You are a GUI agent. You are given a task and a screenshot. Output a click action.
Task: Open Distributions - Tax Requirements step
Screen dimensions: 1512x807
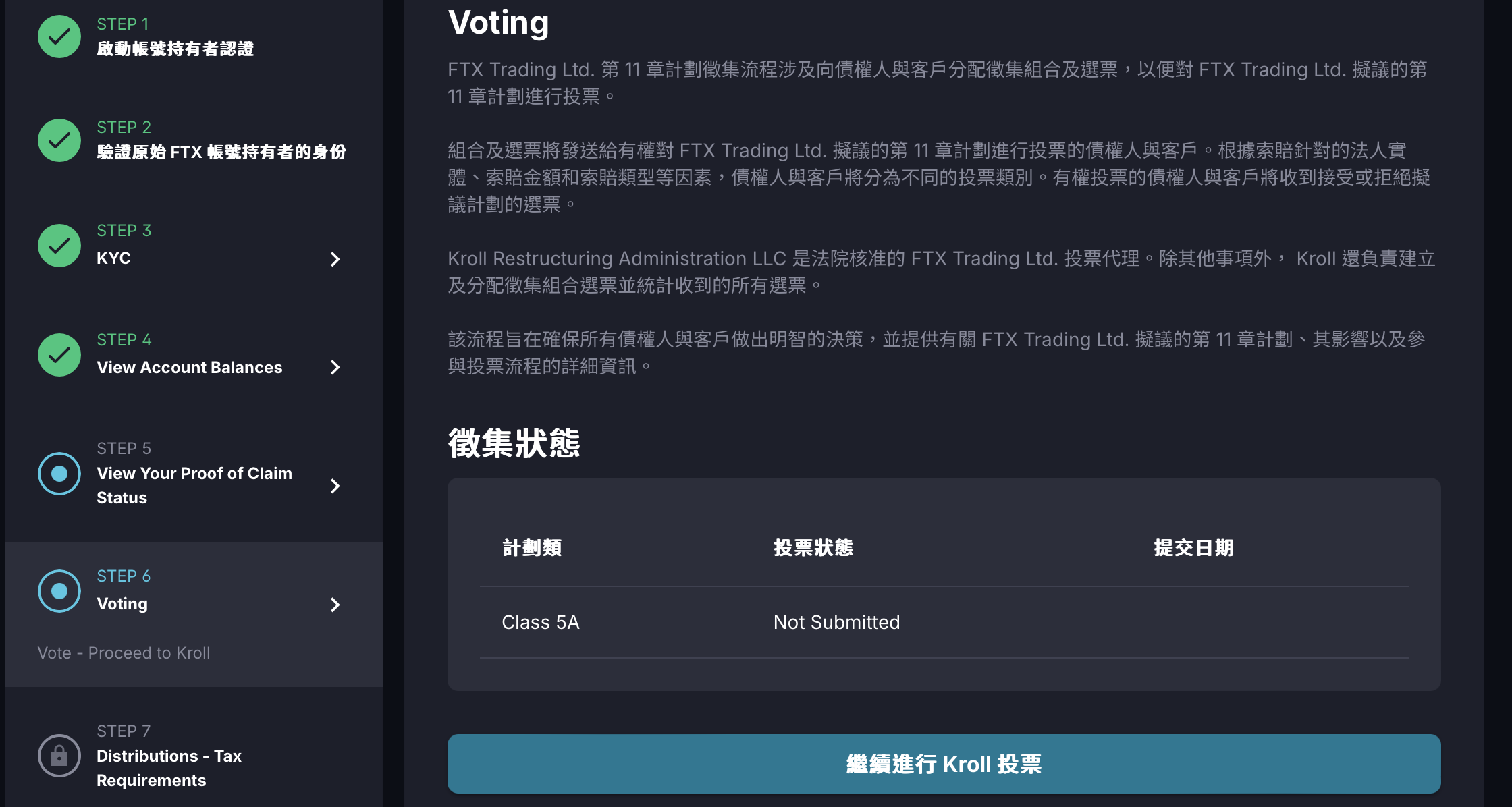click(169, 768)
